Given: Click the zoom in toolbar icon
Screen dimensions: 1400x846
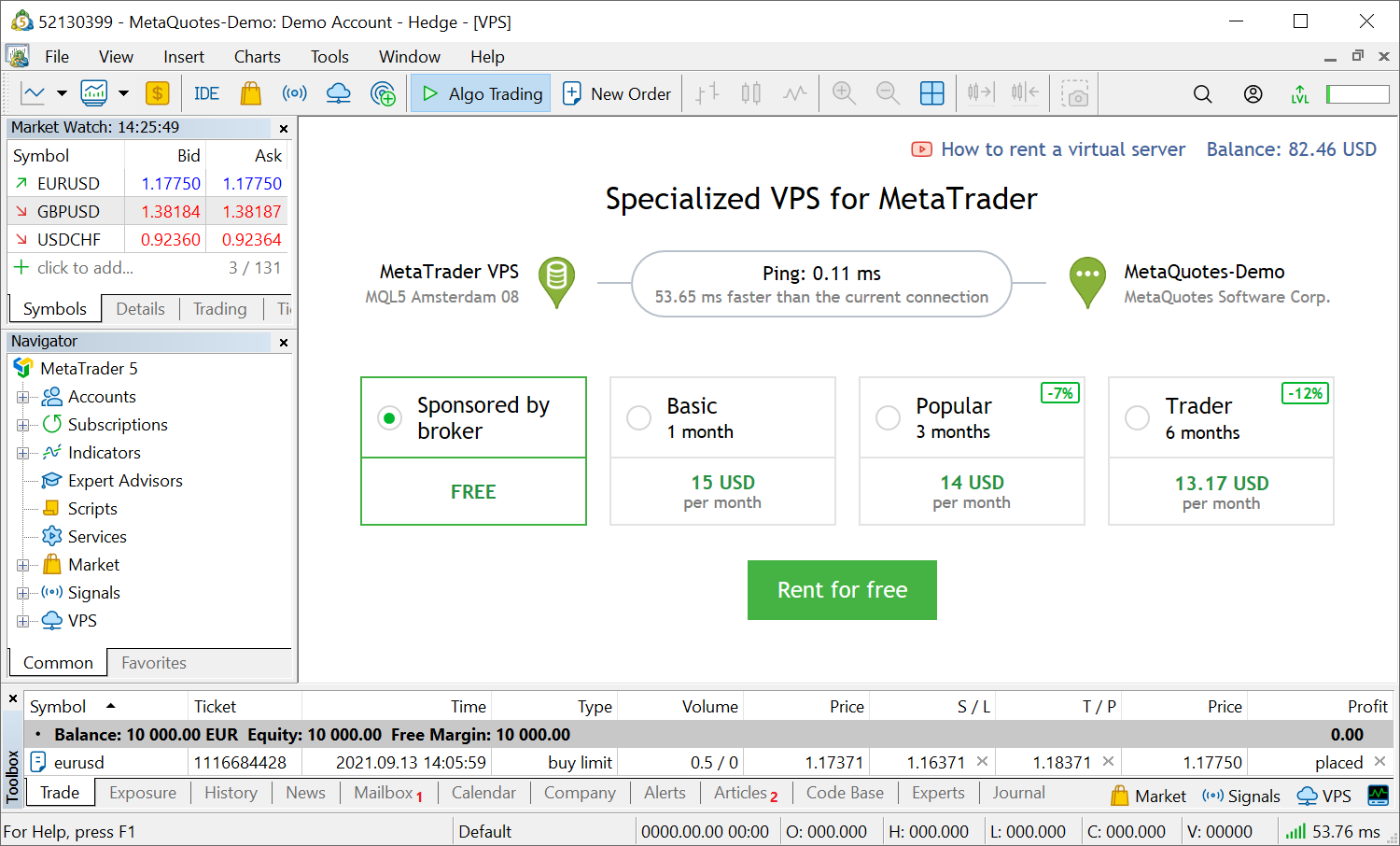Looking at the screenshot, I should (844, 92).
